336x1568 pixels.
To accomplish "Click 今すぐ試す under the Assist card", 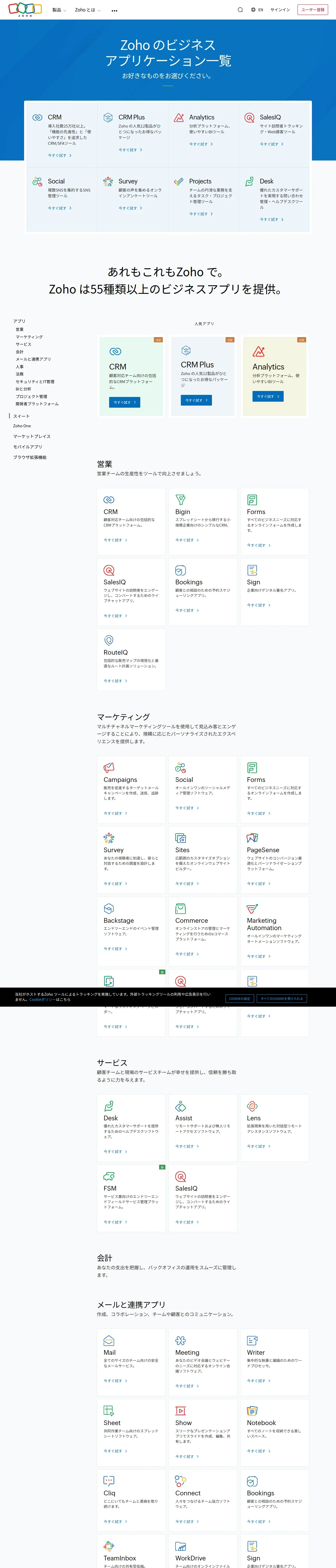I will tap(187, 1146).
